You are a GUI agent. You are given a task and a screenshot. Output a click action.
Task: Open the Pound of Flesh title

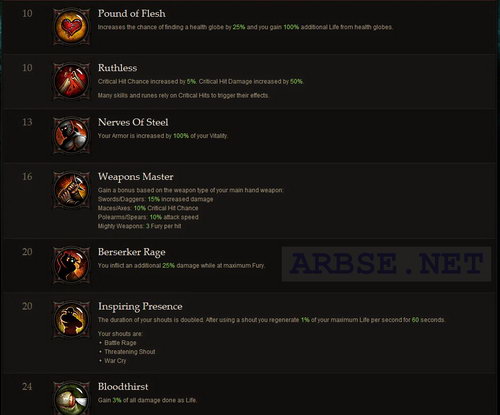(x=132, y=14)
